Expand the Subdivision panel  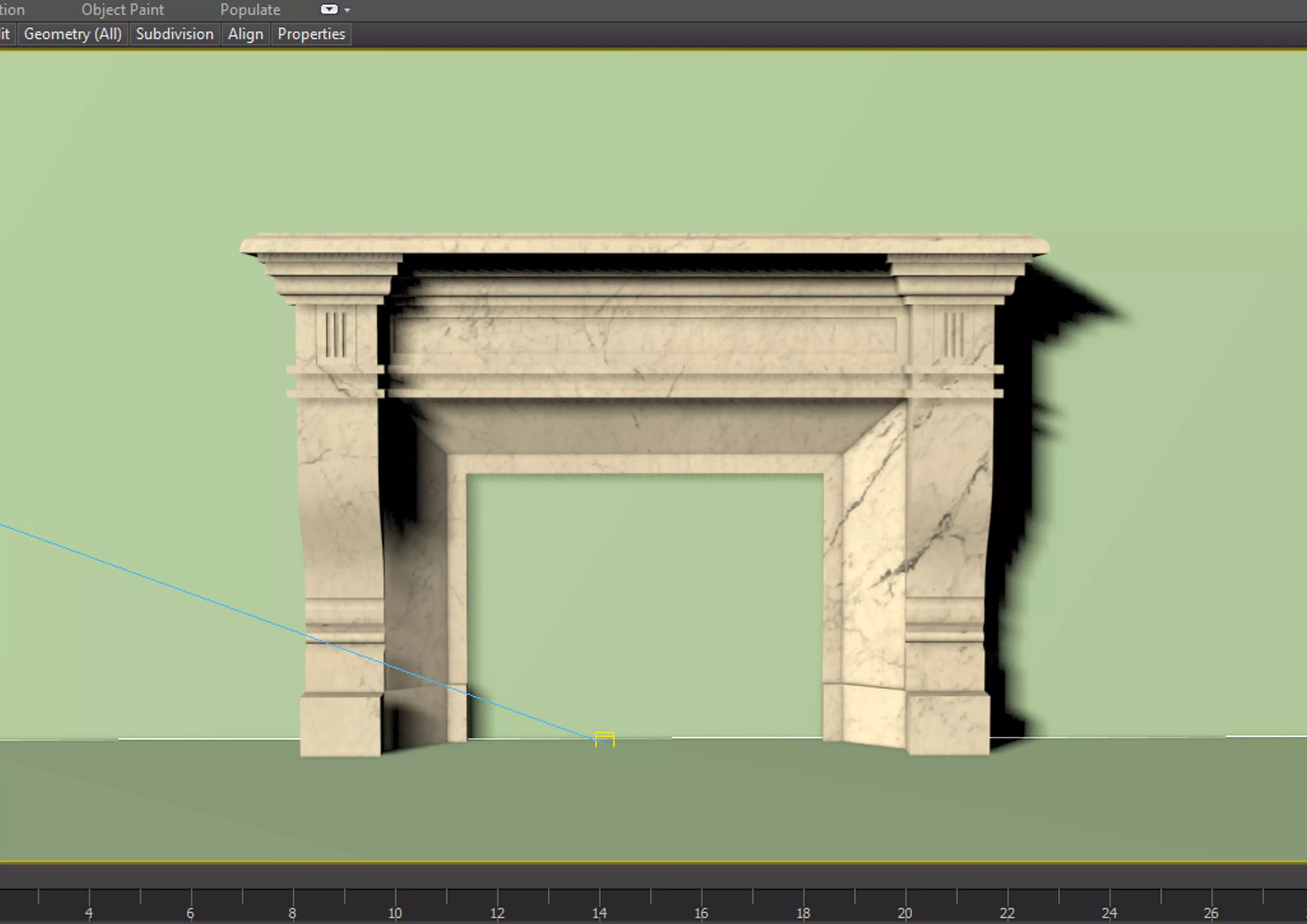[174, 34]
